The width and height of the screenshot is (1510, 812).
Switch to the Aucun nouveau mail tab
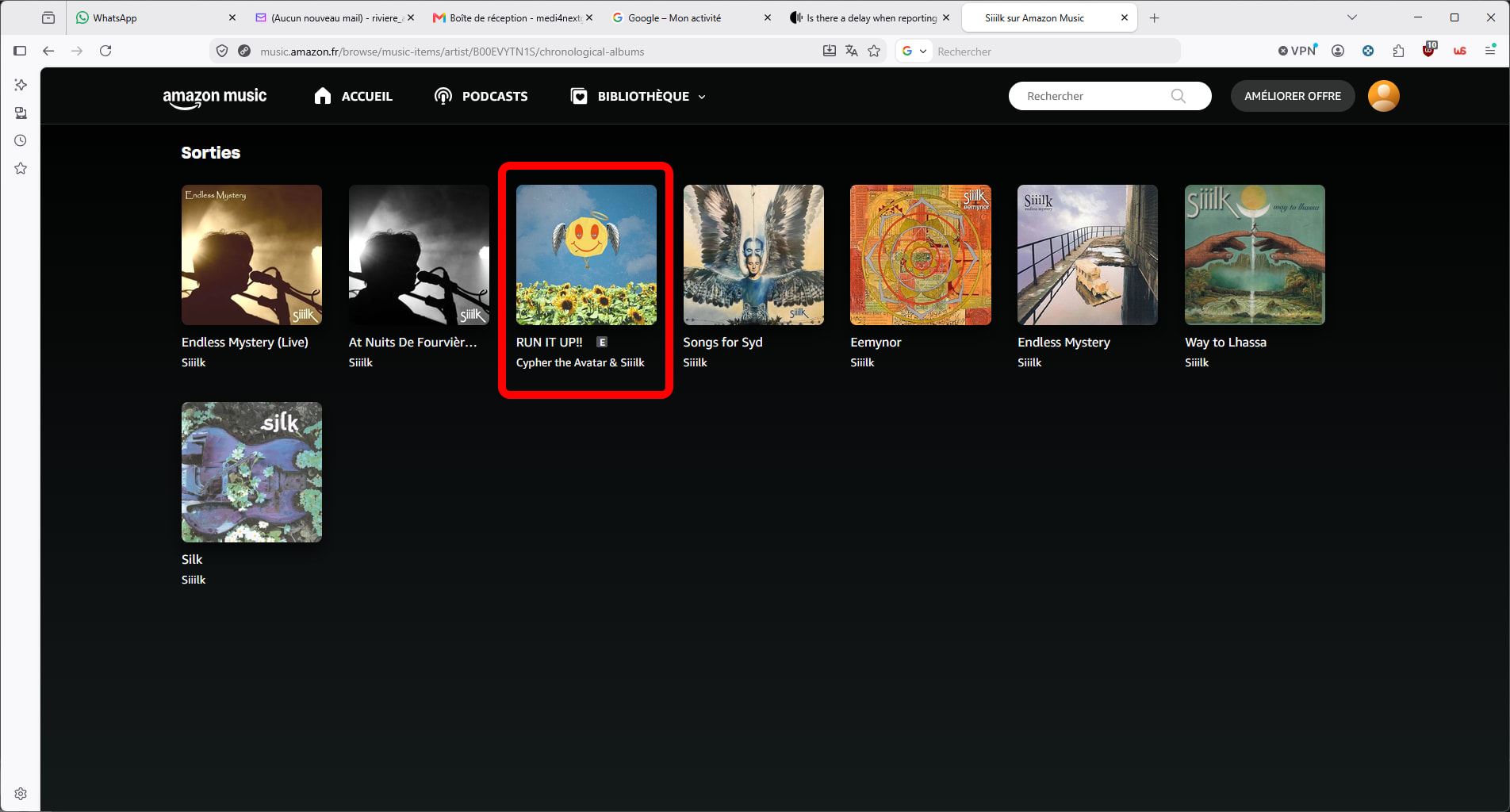pos(336,17)
